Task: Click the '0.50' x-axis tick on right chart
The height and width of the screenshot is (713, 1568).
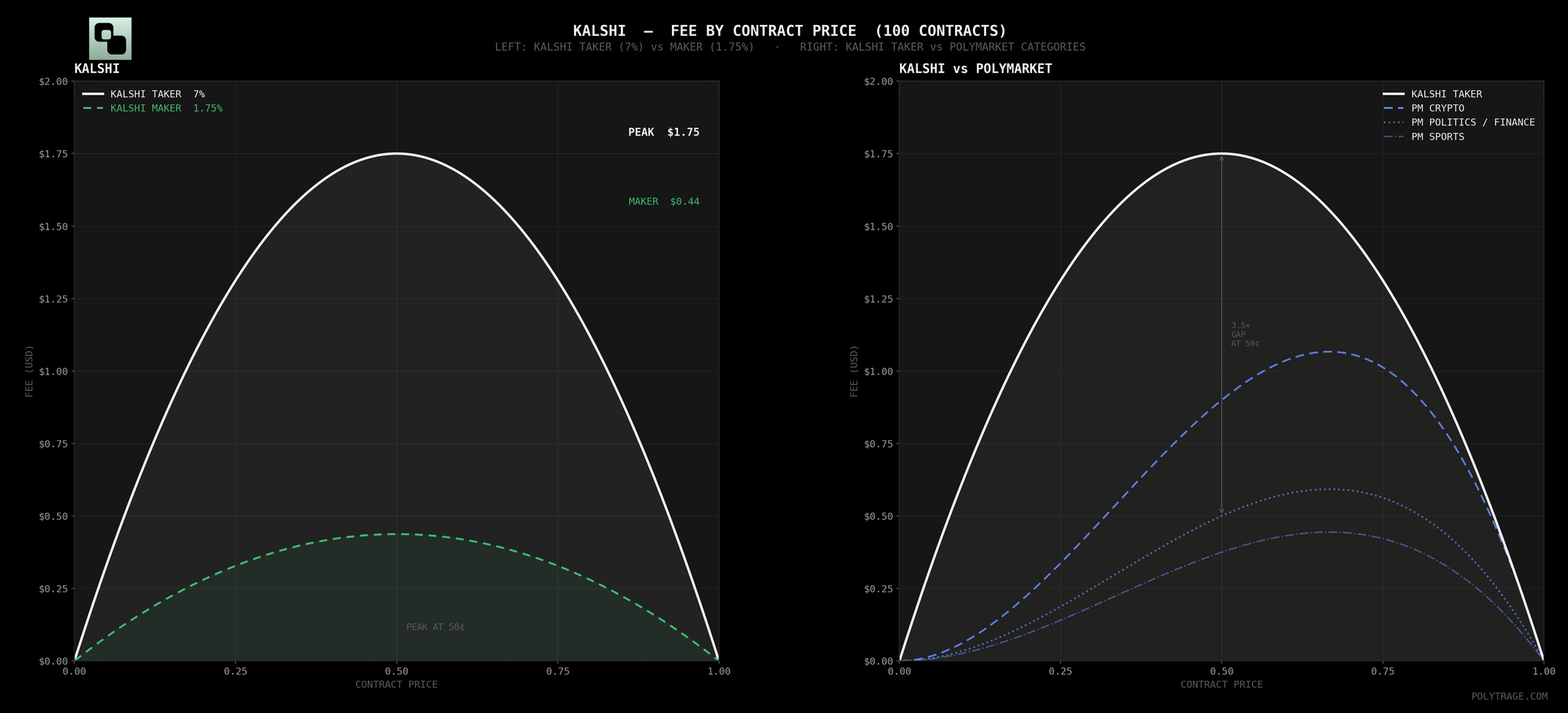Action: pyautogui.click(x=1221, y=671)
